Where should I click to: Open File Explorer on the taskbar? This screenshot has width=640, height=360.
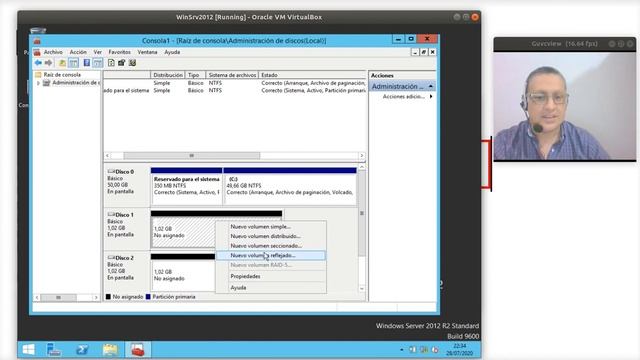(x=110, y=350)
